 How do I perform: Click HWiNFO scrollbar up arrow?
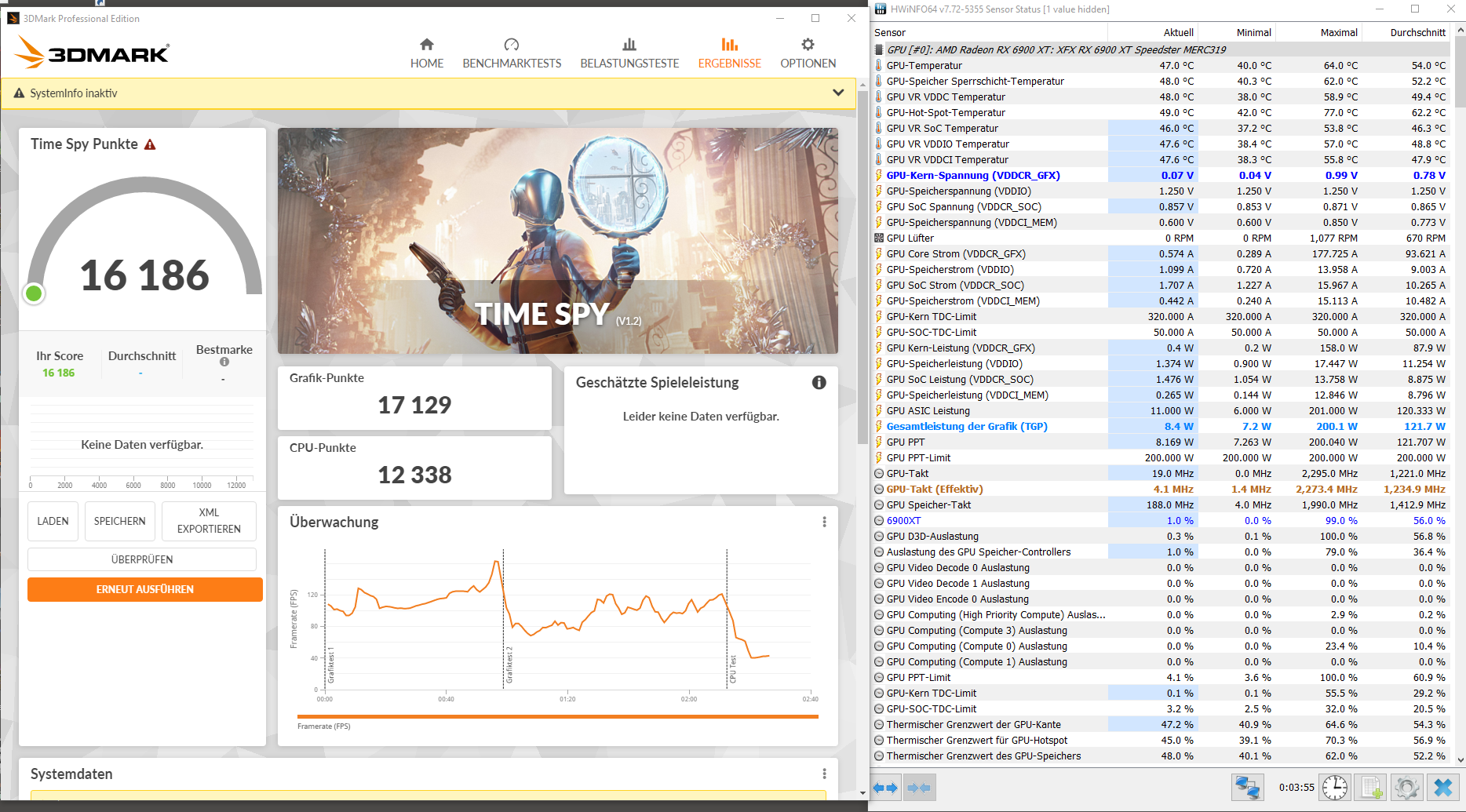1460,31
